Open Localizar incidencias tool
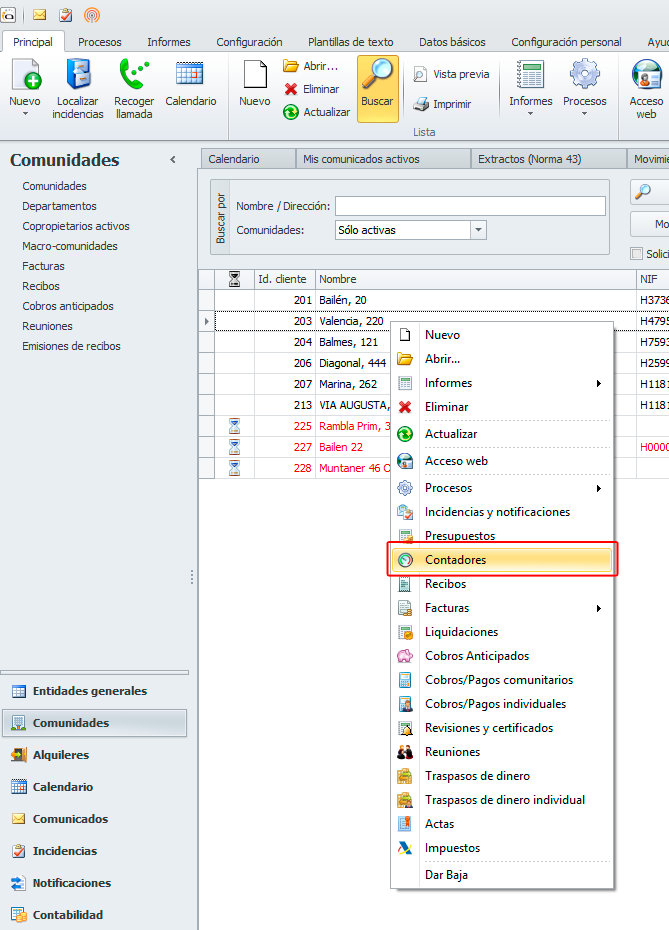 pyautogui.click(x=78, y=89)
